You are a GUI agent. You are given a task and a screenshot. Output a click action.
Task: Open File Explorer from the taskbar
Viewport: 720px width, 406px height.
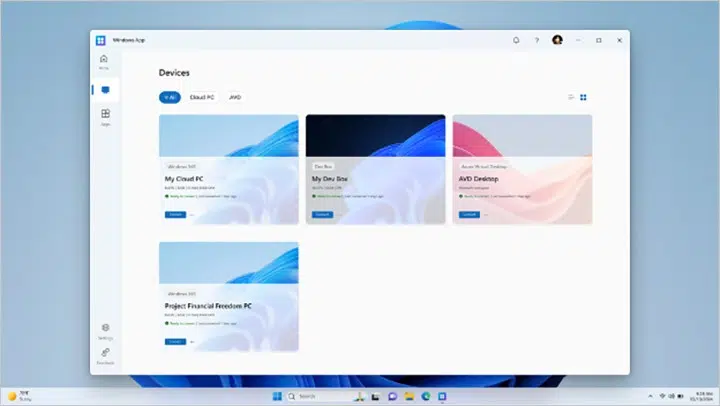pyautogui.click(x=409, y=396)
